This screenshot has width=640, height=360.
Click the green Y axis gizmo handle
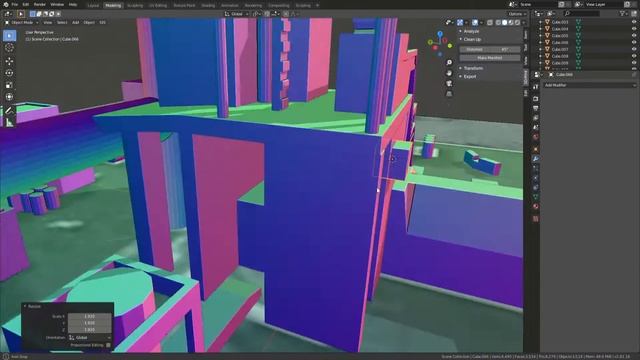click(x=450, y=46)
